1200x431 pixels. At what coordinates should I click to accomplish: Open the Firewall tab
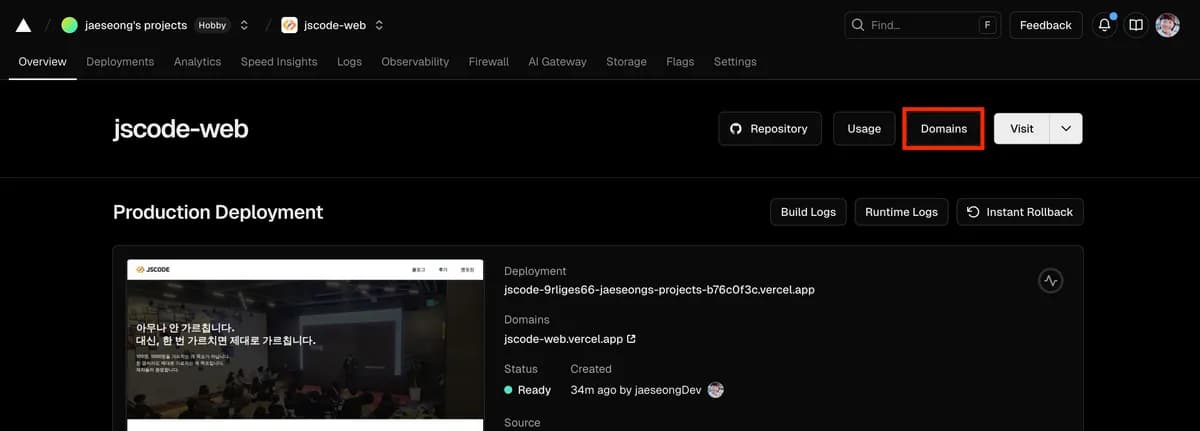489,62
